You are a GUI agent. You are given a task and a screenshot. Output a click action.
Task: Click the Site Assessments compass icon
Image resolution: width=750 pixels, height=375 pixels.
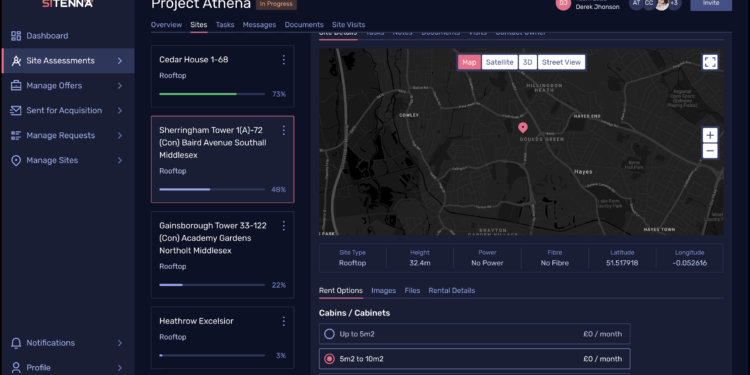16,61
